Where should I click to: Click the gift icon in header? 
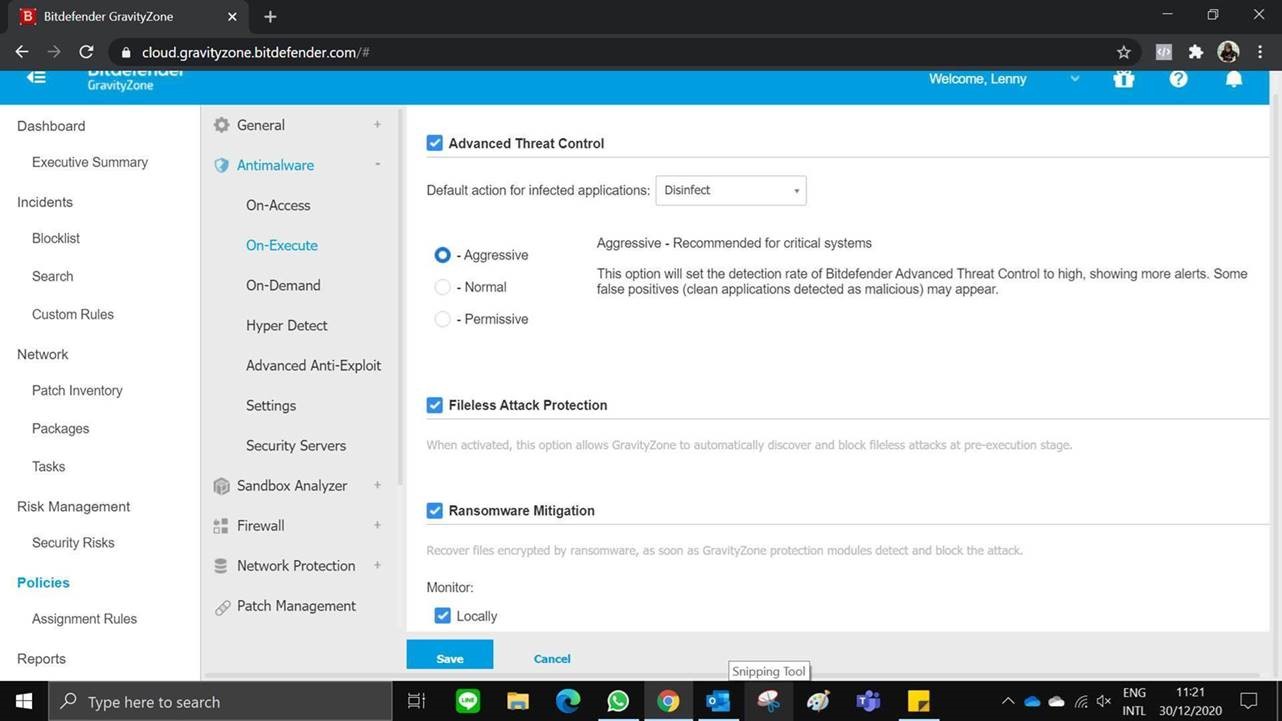(1124, 79)
